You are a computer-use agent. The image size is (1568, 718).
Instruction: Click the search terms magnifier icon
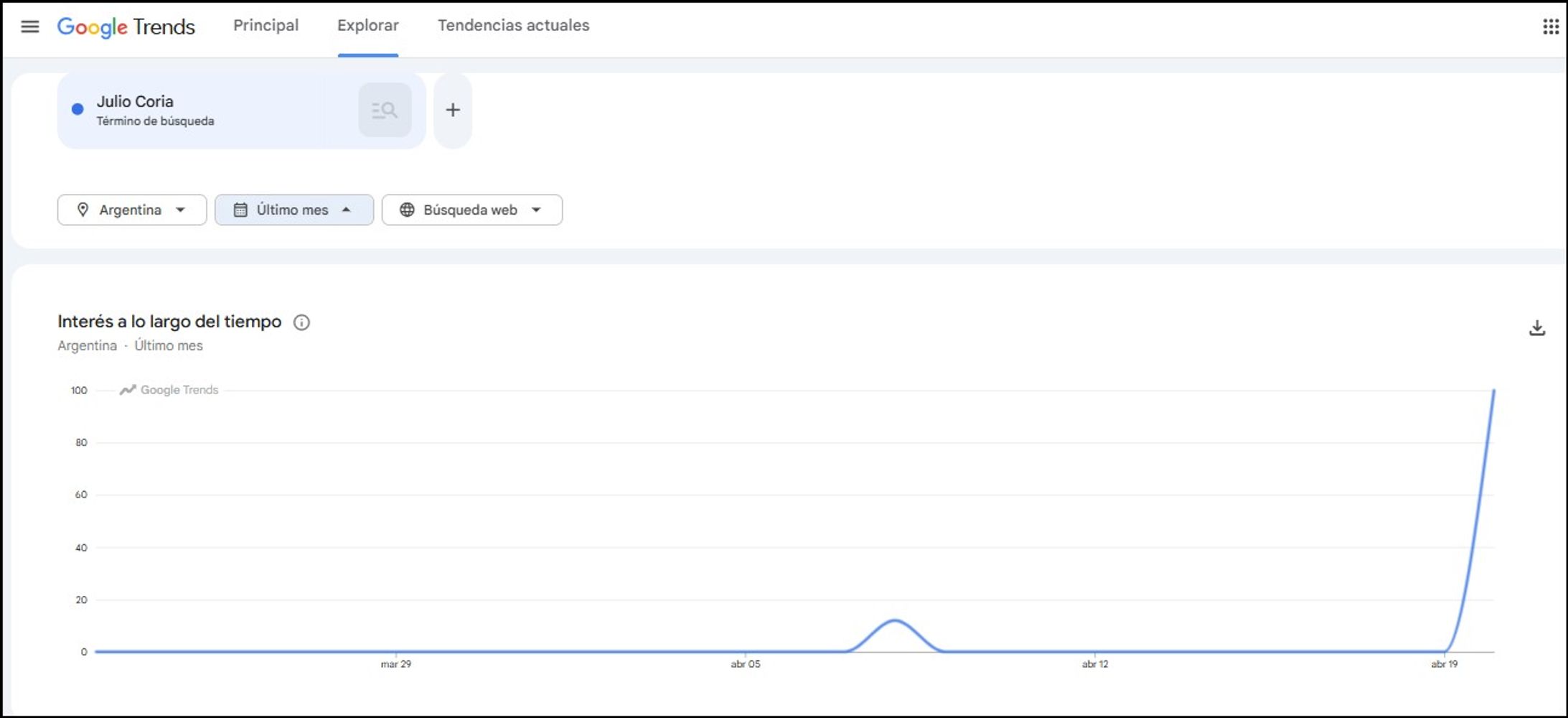tap(385, 110)
